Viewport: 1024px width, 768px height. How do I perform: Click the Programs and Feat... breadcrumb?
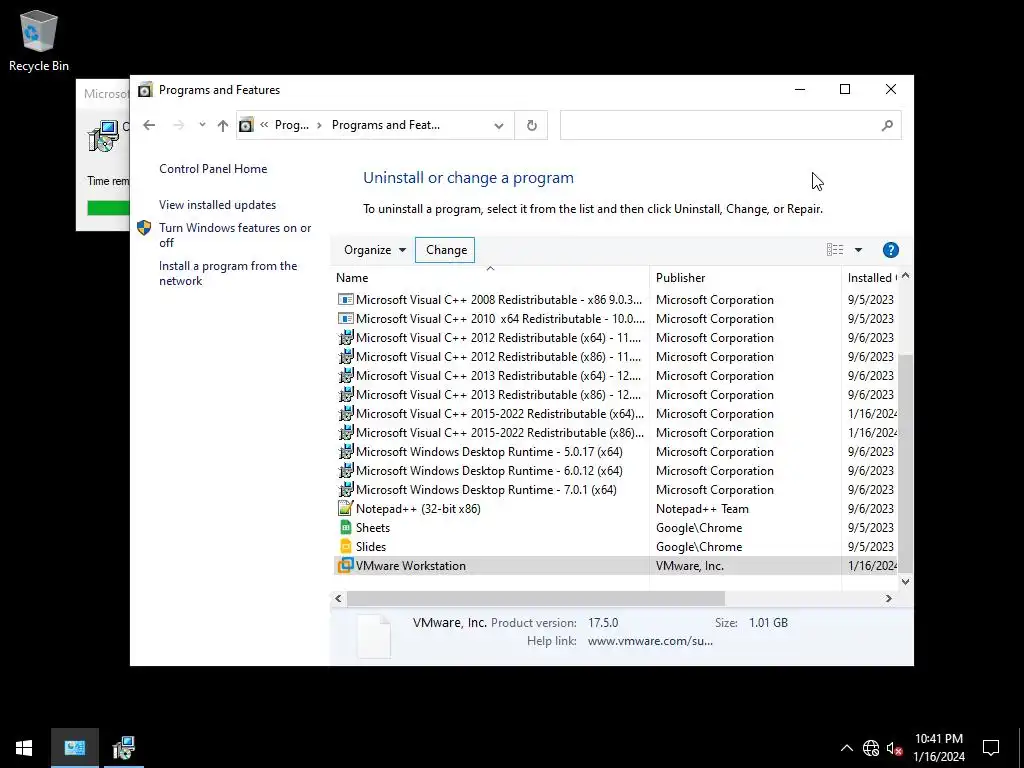(x=386, y=125)
